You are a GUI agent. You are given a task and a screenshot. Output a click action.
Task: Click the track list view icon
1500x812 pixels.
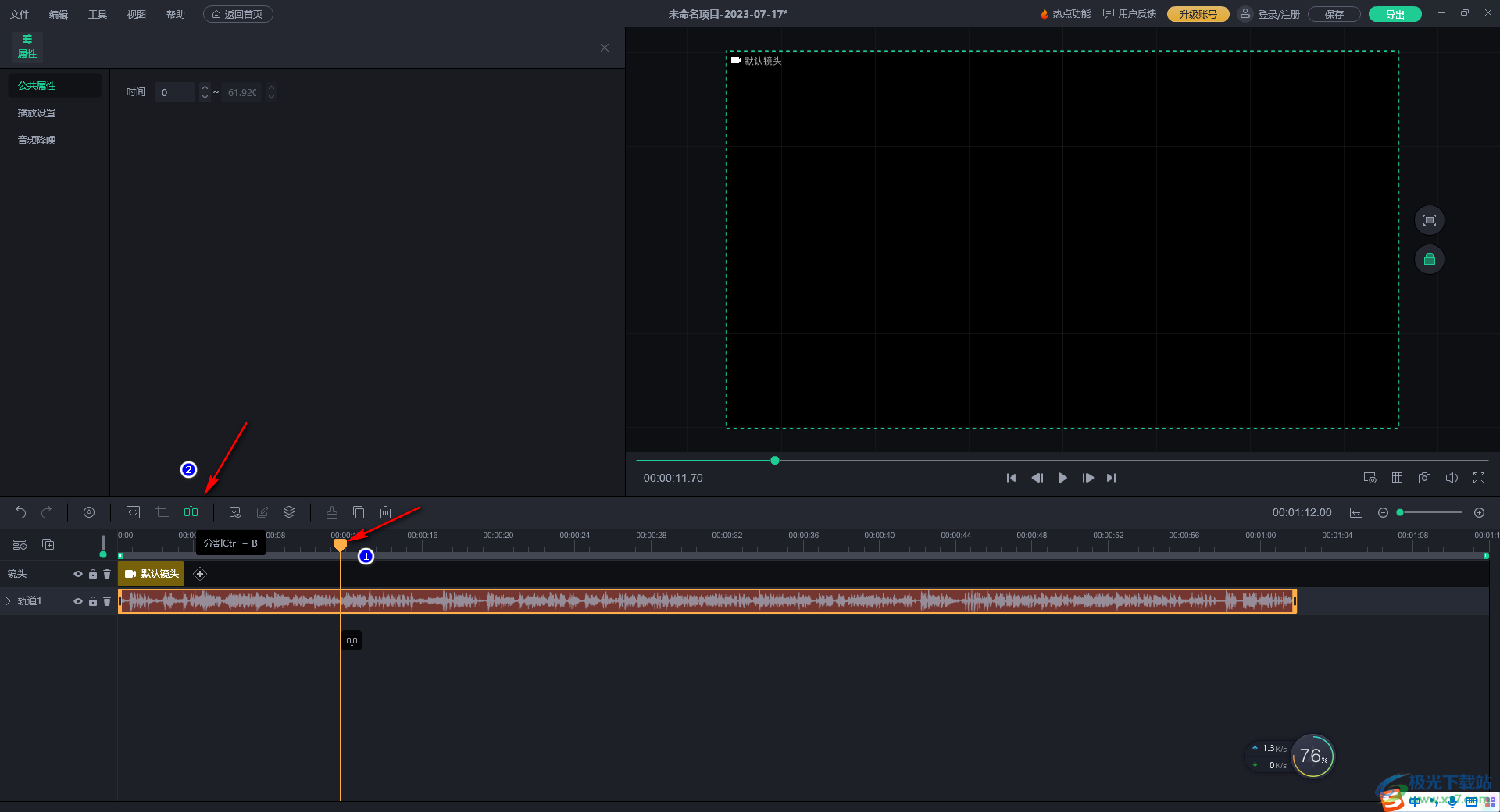[x=20, y=544]
